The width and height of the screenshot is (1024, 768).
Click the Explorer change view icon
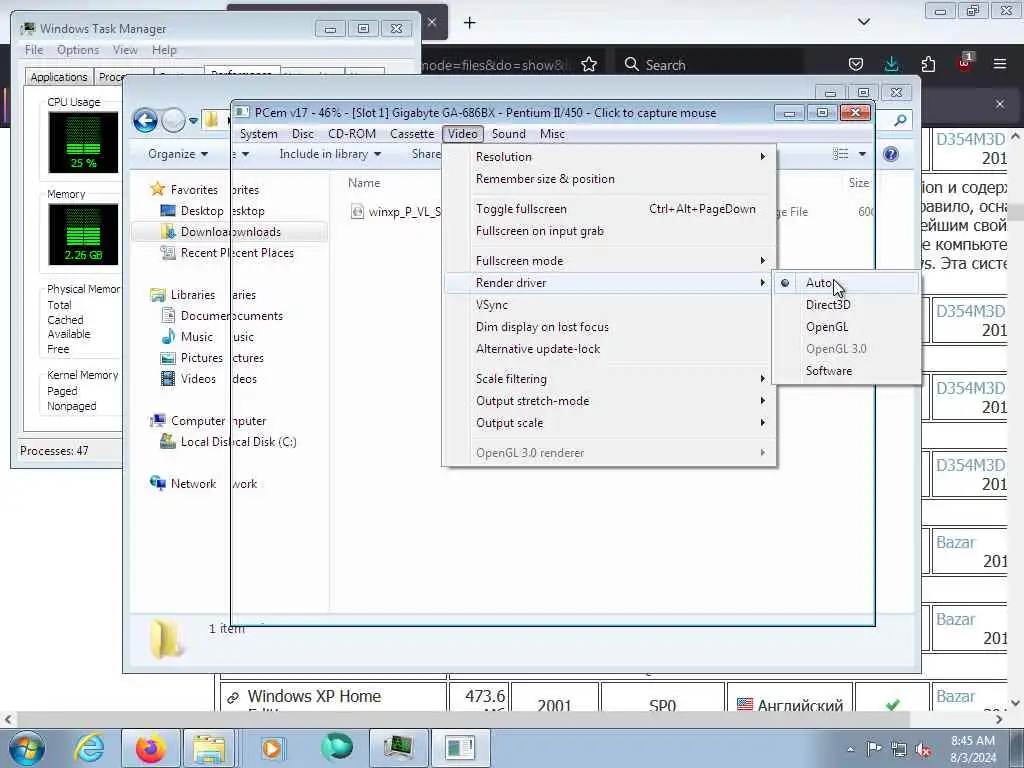[840, 154]
